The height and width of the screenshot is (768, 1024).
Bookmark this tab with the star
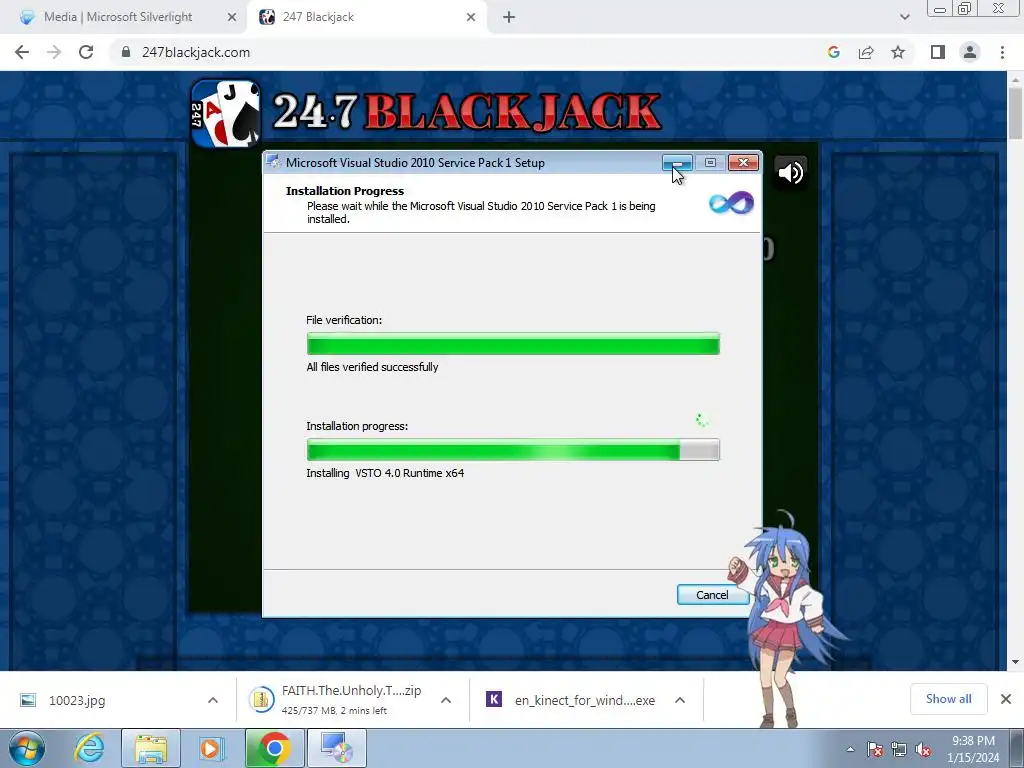(898, 52)
